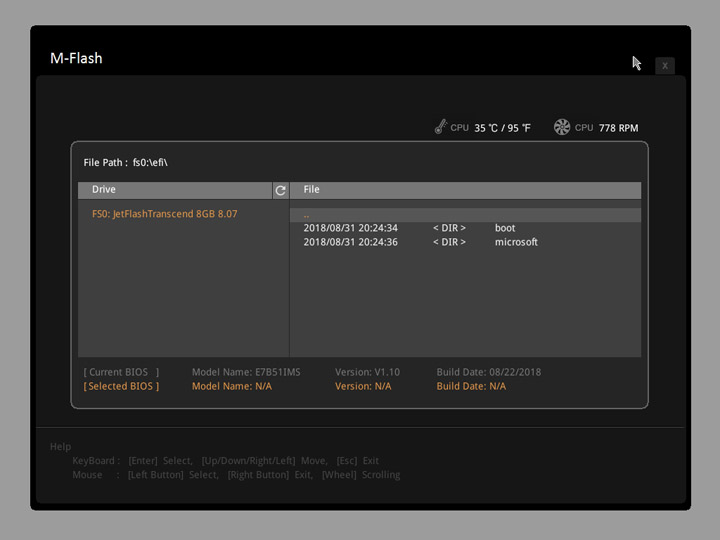
Task: Open the boot directory
Action: [505, 228]
